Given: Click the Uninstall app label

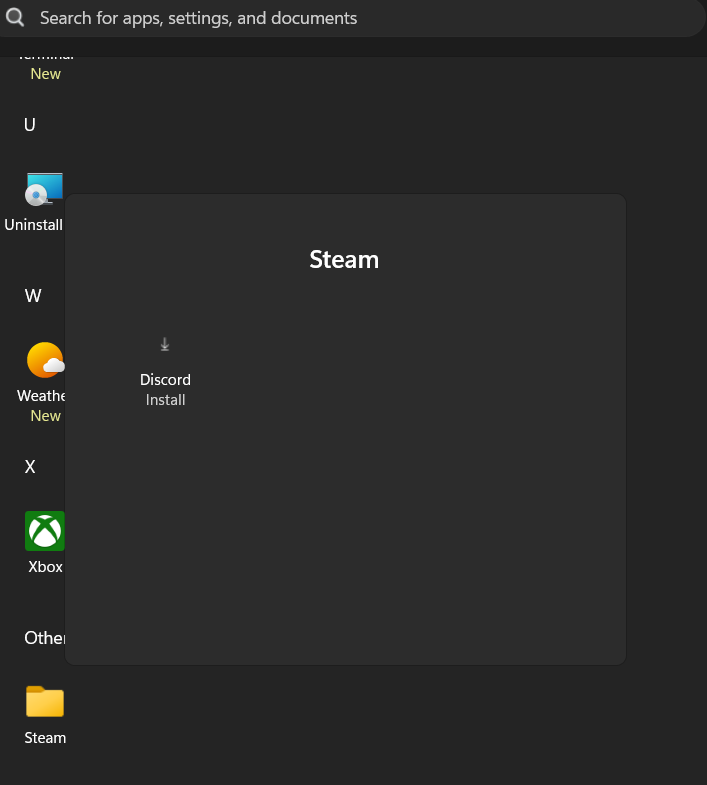Looking at the screenshot, I should [34, 225].
